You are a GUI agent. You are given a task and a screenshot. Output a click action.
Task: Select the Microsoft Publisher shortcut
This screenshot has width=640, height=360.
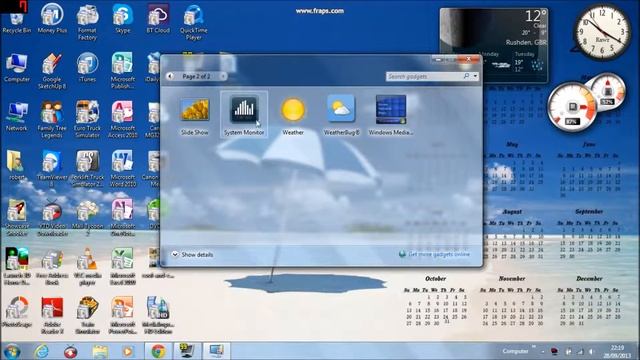click(x=122, y=71)
